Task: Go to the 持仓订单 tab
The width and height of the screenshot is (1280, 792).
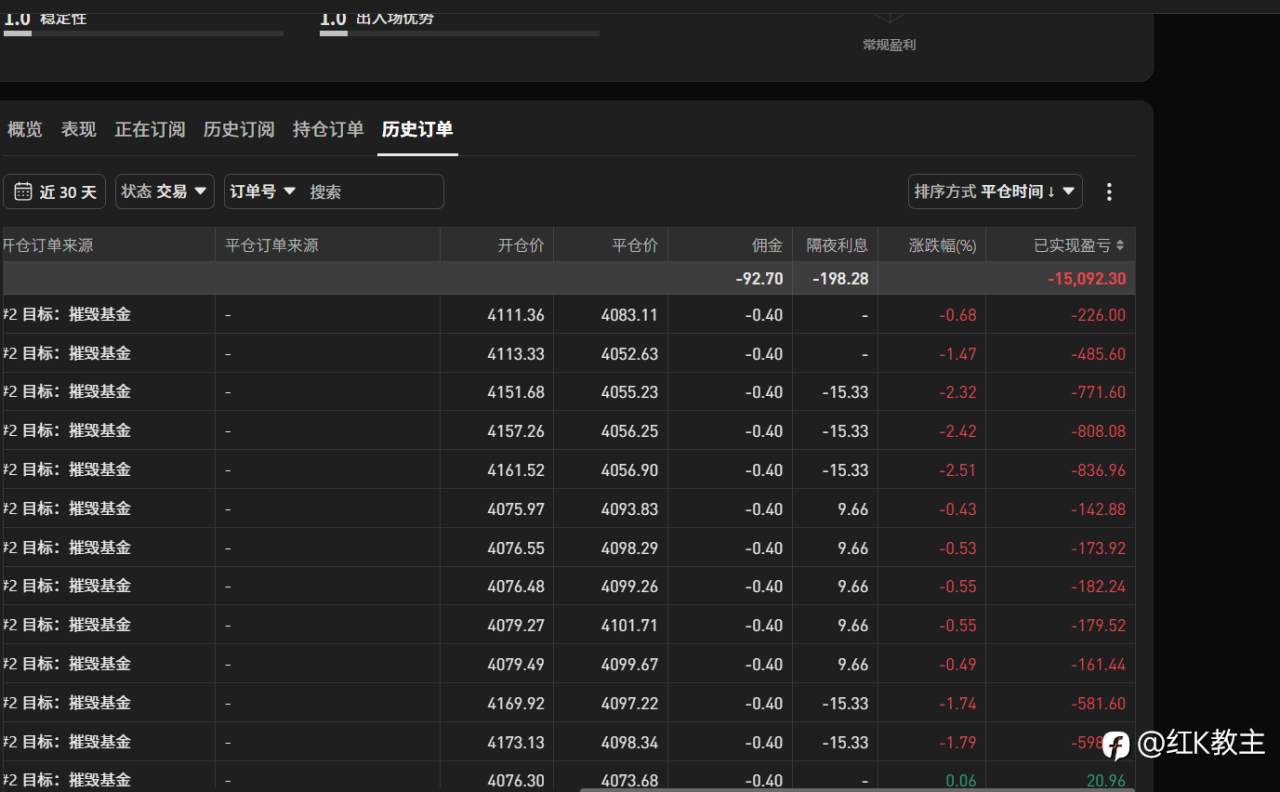Action: click(x=328, y=129)
